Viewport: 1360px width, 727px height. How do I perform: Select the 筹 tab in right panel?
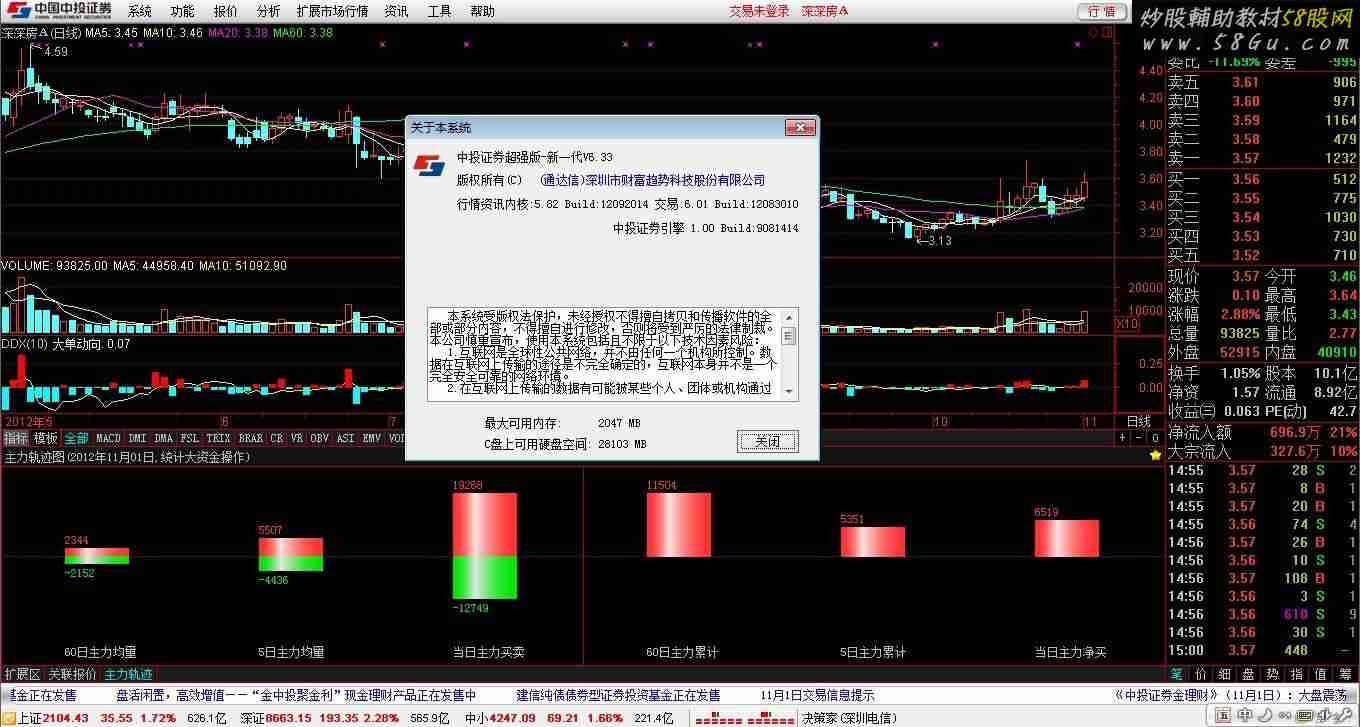pos(1344,674)
